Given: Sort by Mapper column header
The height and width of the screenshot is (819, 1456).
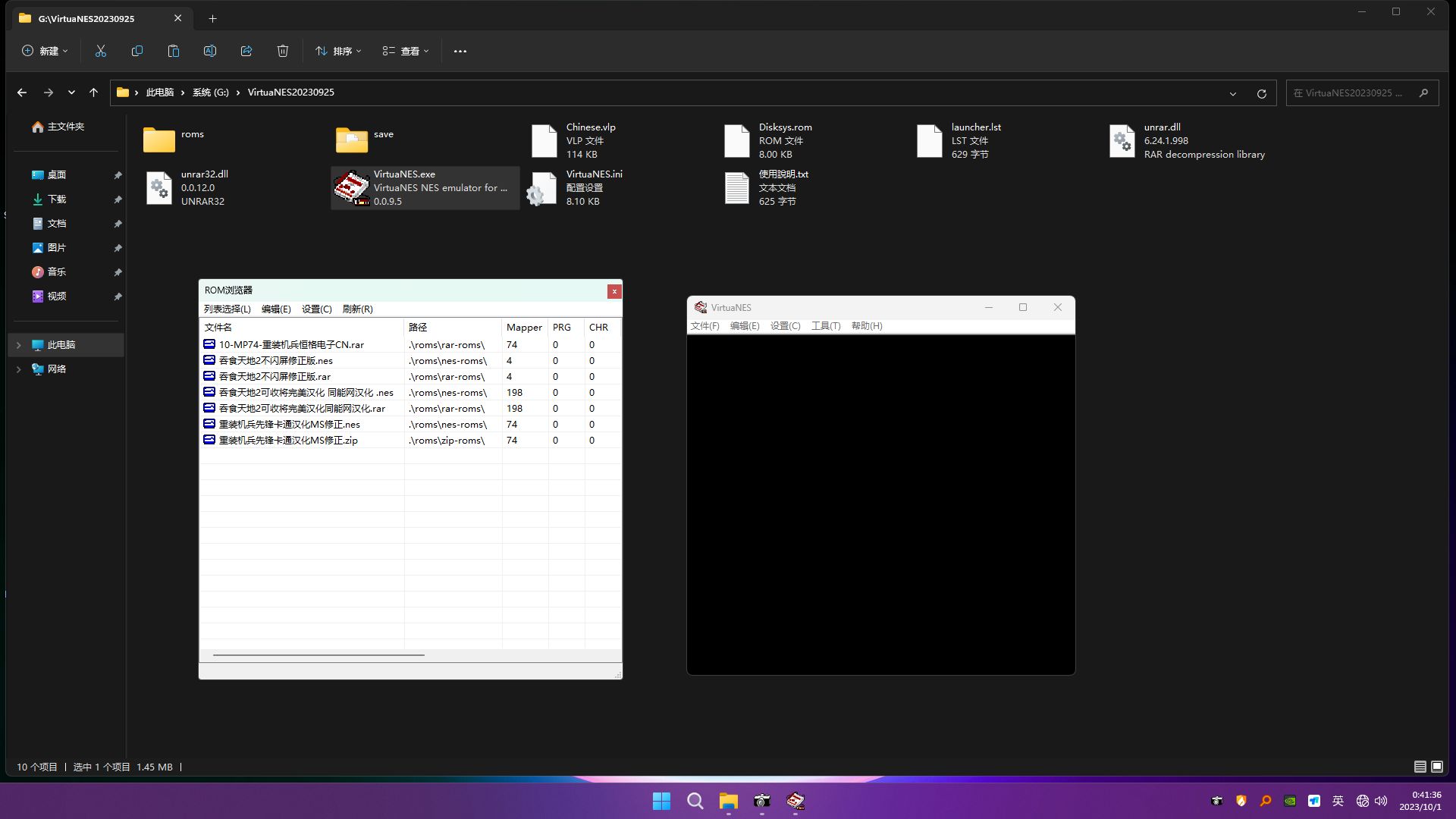Looking at the screenshot, I should click(525, 327).
